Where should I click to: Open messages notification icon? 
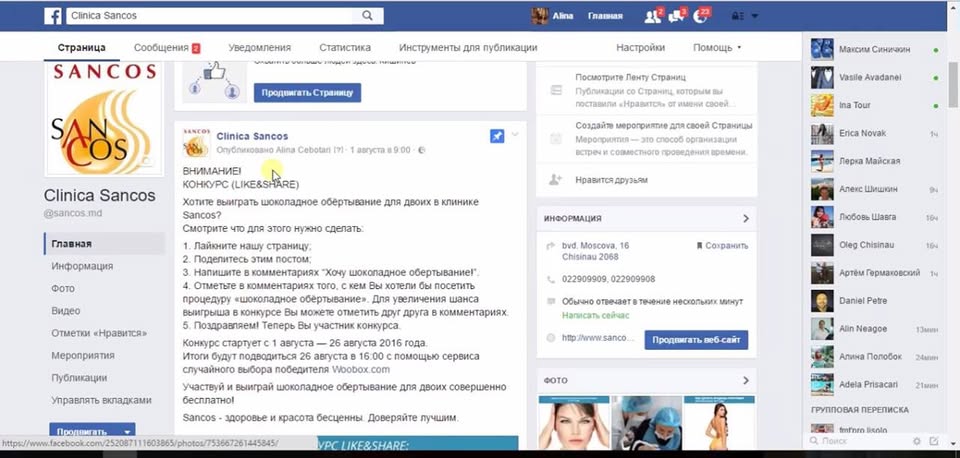[x=677, y=16]
